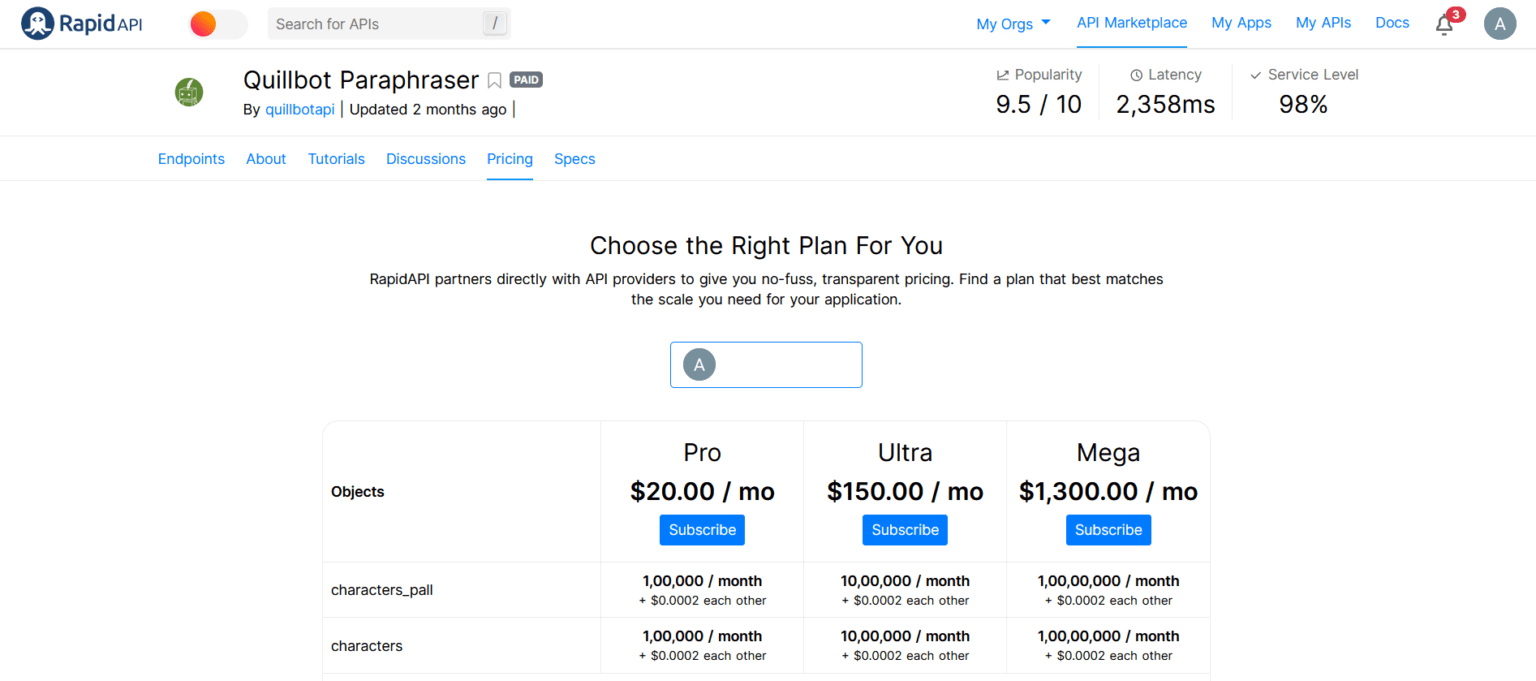The image size is (1536, 681).
Task: Click the slash shortcut icon in search
Action: coord(494,23)
